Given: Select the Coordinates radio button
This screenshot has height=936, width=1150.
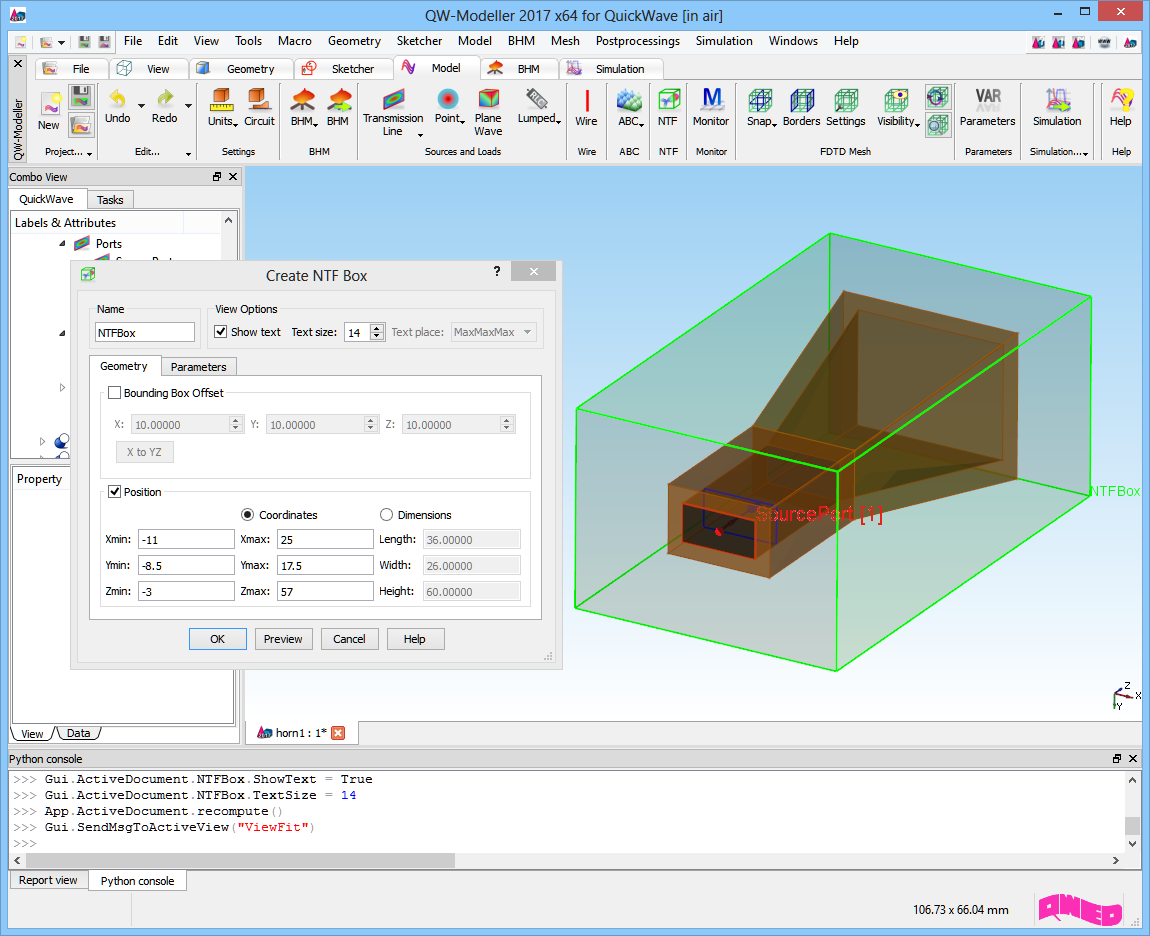Looking at the screenshot, I should (248, 515).
